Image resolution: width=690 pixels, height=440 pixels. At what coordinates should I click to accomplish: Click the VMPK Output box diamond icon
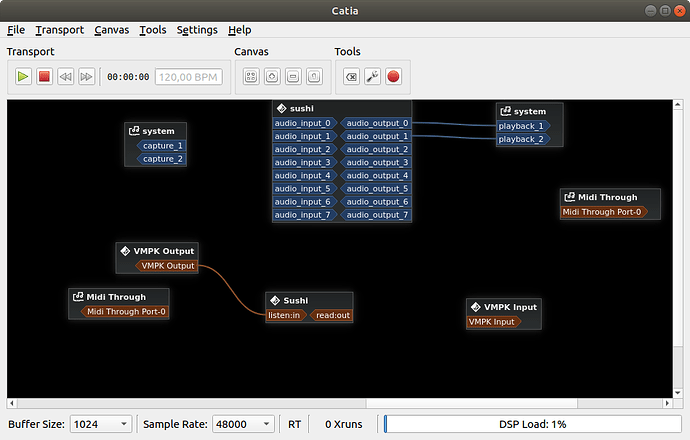(x=125, y=251)
